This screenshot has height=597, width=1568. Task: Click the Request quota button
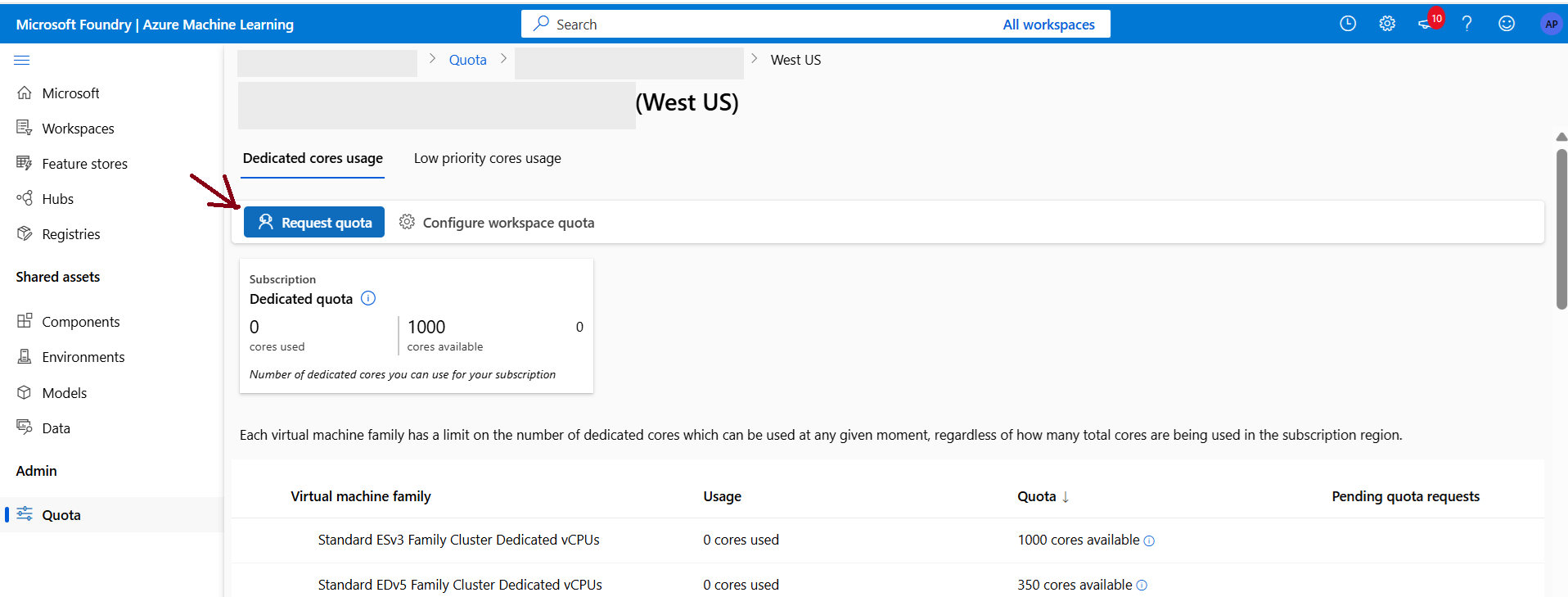pyautogui.click(x=314, y=222)
